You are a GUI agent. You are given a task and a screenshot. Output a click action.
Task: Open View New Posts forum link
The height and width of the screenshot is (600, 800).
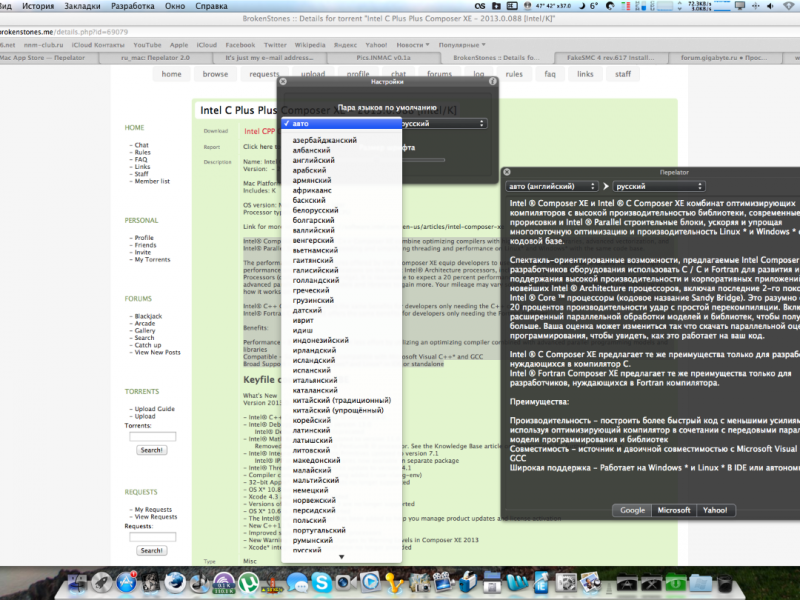pyautogui.click(x=158, y=353)
